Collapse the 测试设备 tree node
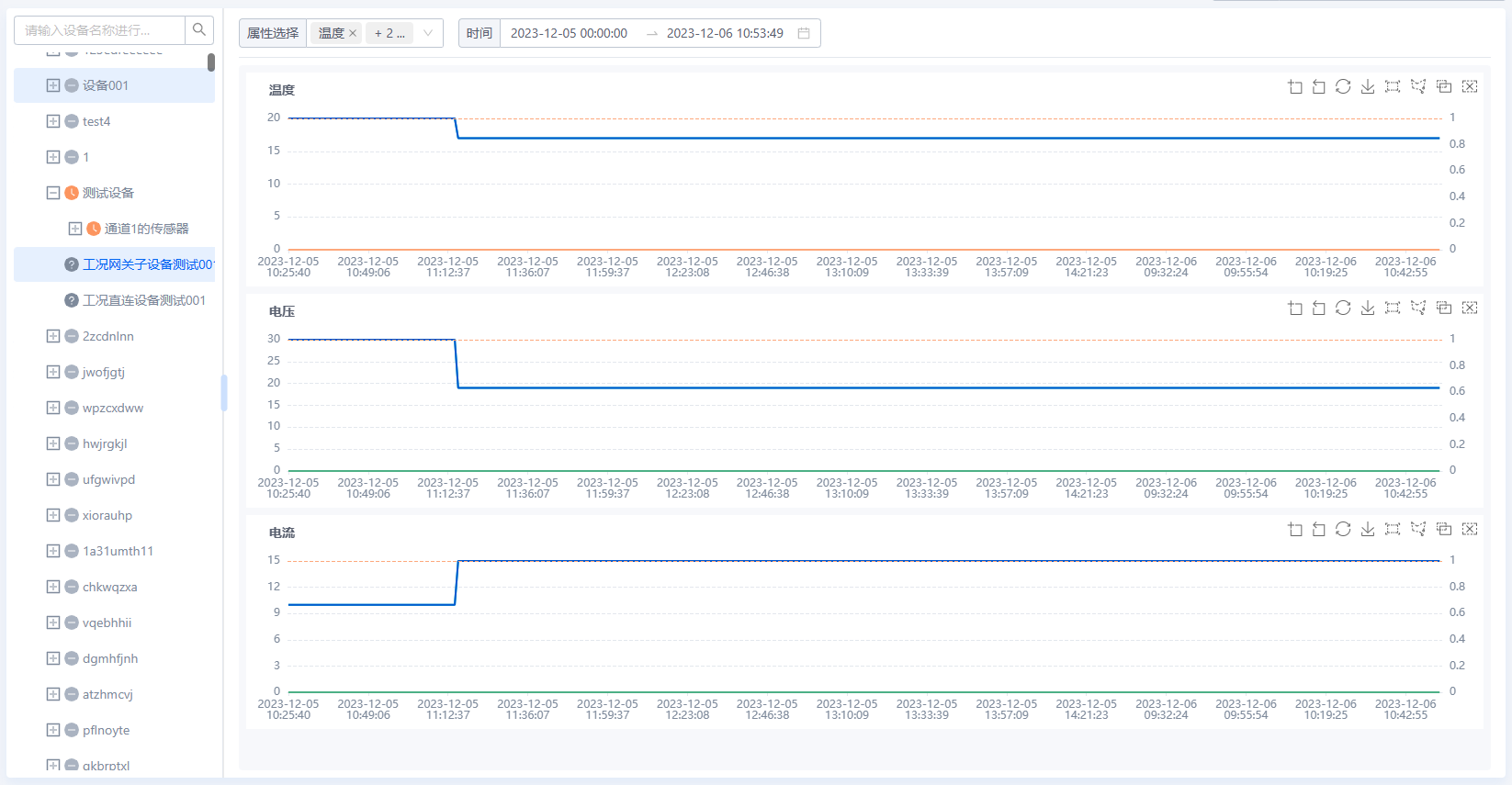The height and width of the screenshot is (785, 1512). pyautogui.click(x=53, y=193)
